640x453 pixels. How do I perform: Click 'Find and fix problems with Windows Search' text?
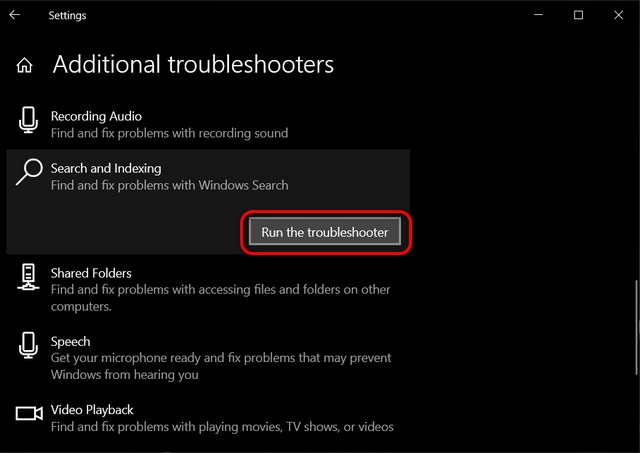[169, 185]
